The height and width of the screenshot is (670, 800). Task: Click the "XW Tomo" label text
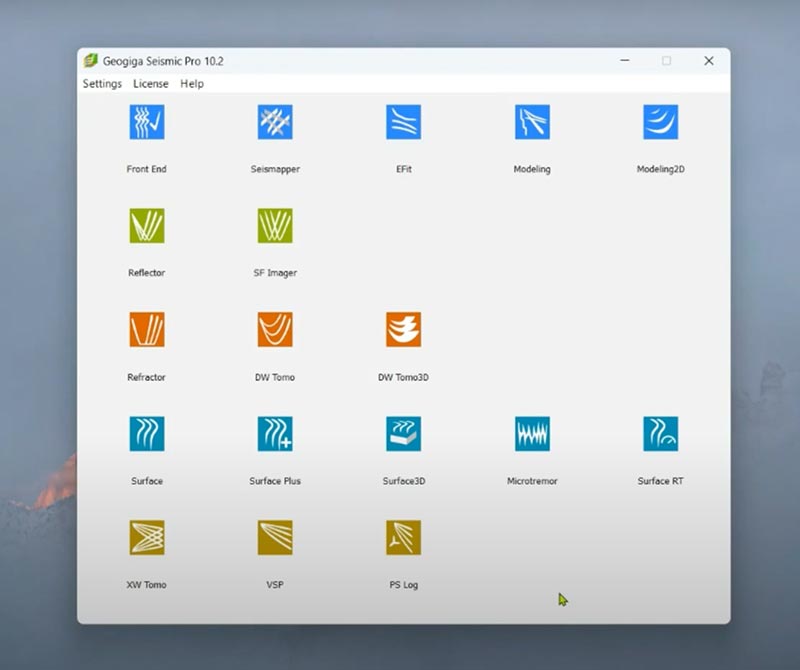coord(146,585)
